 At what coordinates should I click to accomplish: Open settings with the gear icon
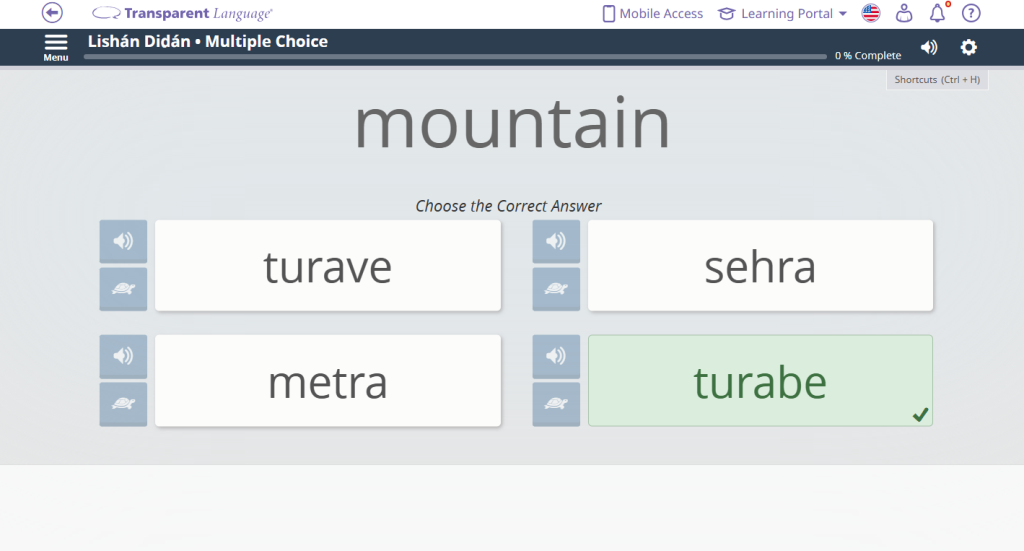(x=968, y=47)
